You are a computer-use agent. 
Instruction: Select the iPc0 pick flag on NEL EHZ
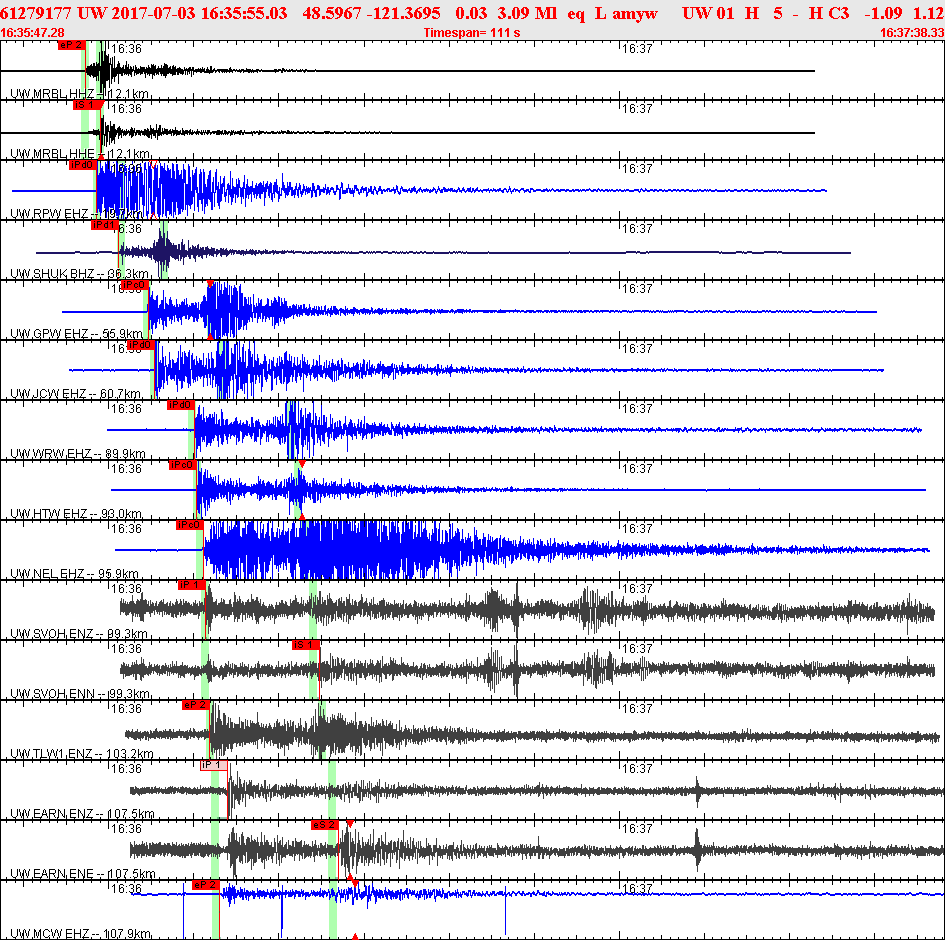pyautogui.click(x=189, y=525)
